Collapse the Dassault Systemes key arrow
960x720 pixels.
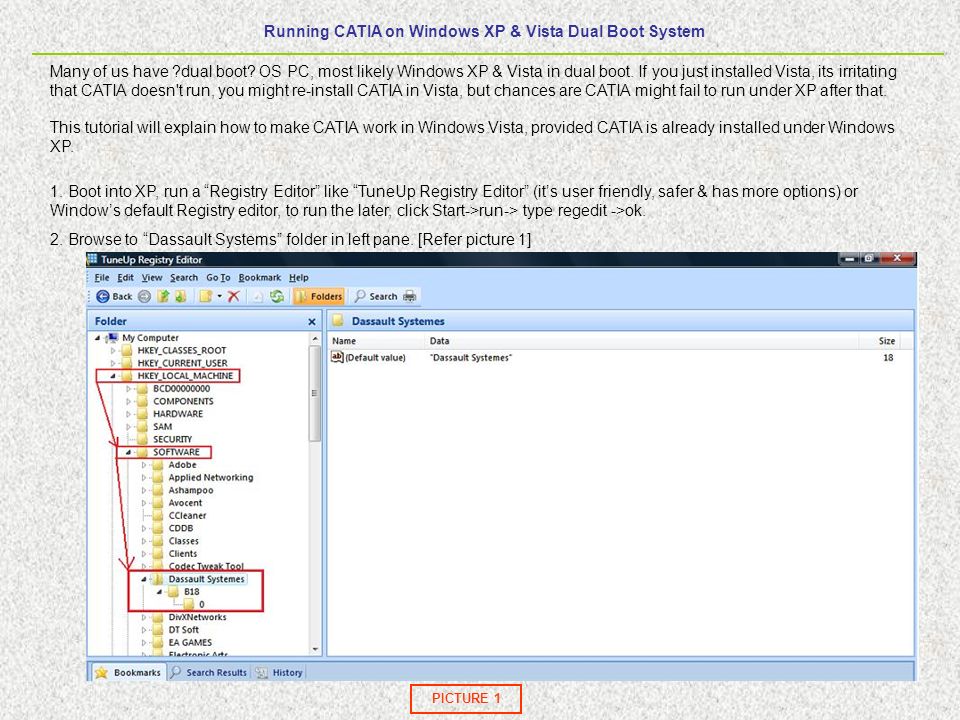click(x=143, y=580)
